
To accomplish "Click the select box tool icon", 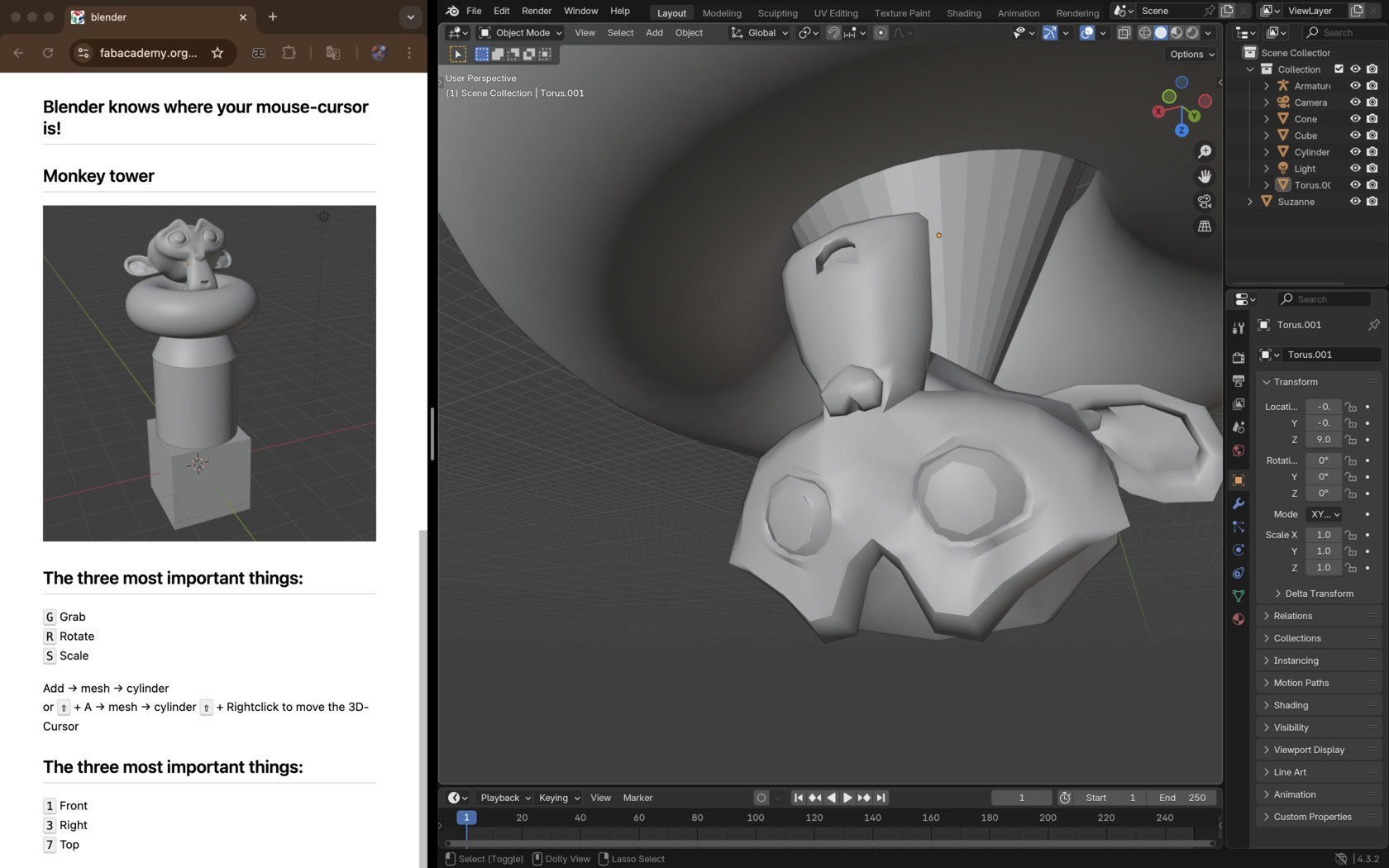I will pyautogui.click(x=458, y=54).
